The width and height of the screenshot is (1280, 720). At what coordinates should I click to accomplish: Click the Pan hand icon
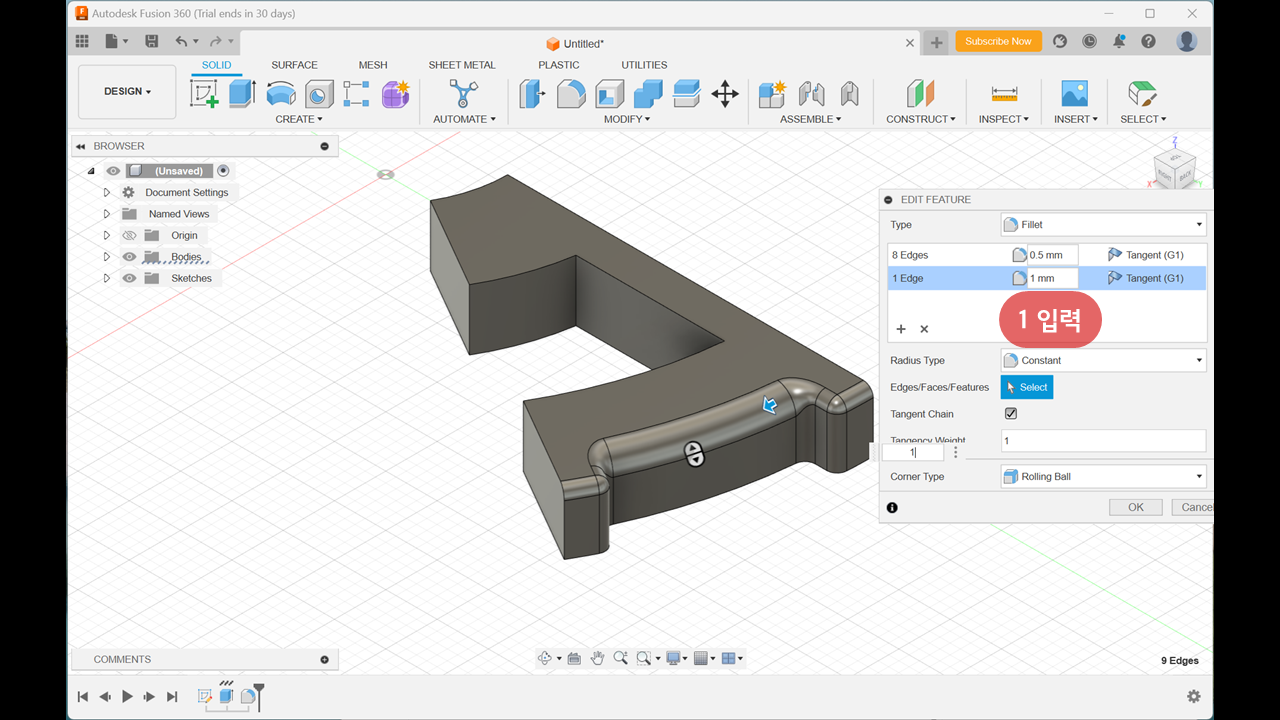coord(597,658)
